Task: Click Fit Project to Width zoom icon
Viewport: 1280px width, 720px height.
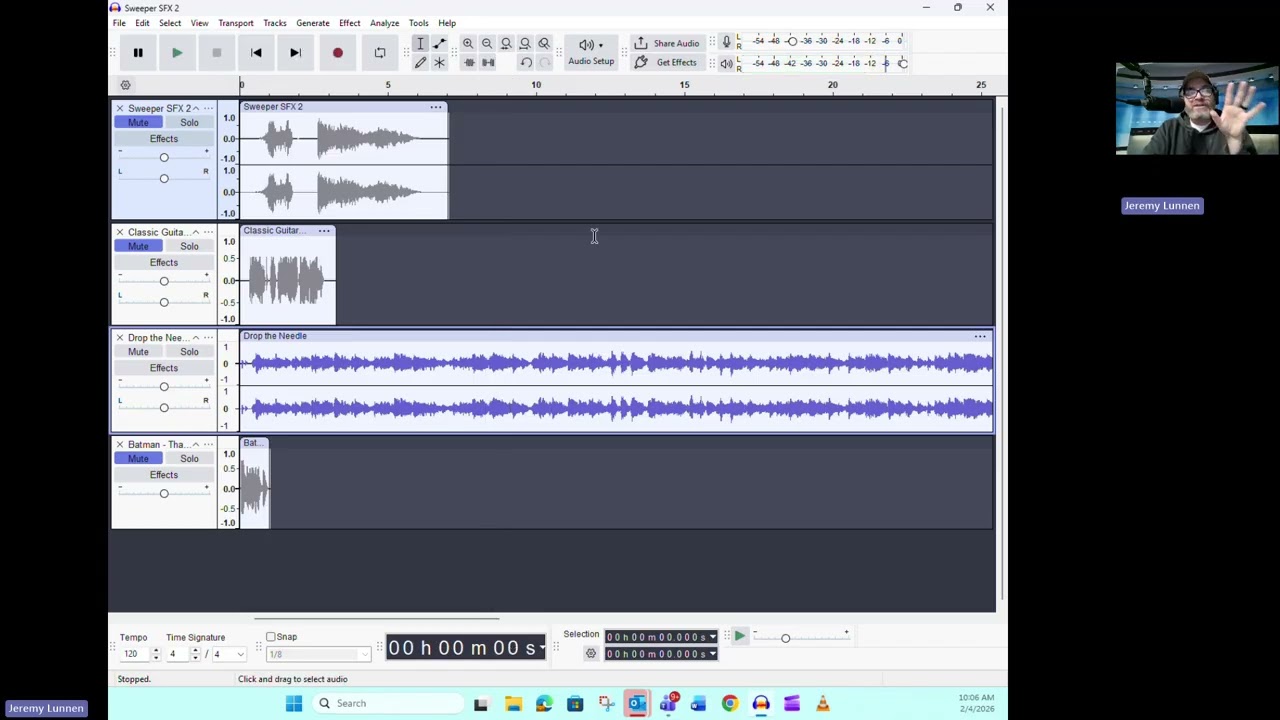Action: click(525, 44)
